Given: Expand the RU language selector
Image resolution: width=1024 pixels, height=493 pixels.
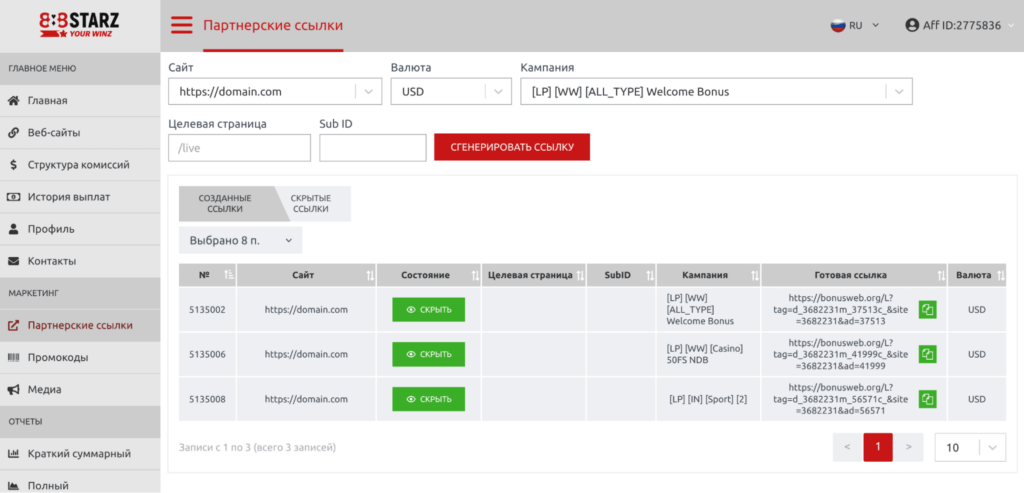Looking at the screenshot, I should [x=876, y=25].
